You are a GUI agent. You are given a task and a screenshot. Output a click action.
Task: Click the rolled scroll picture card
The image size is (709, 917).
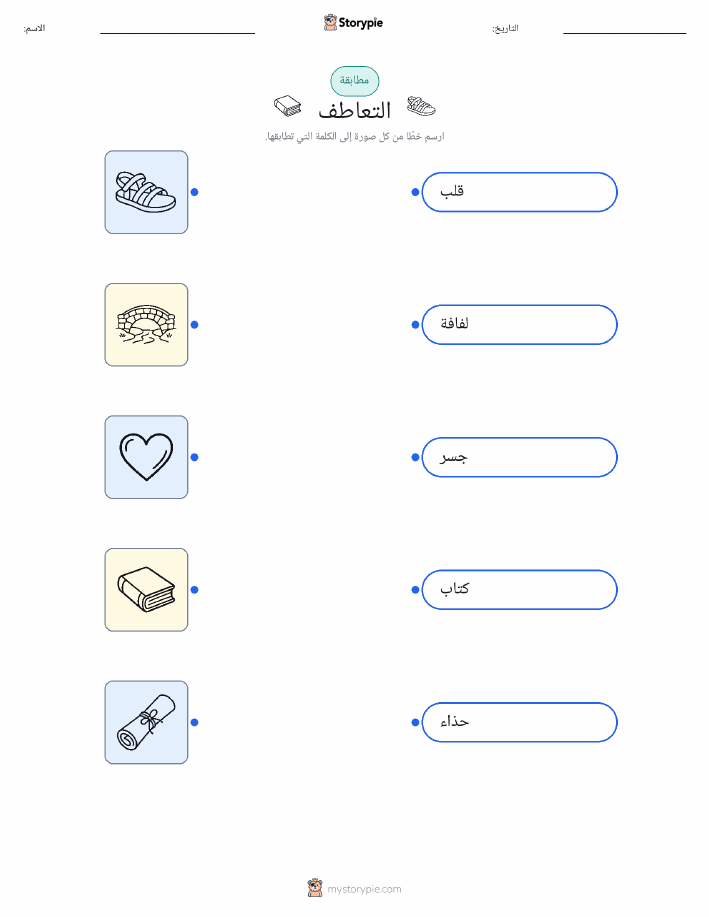146,722
